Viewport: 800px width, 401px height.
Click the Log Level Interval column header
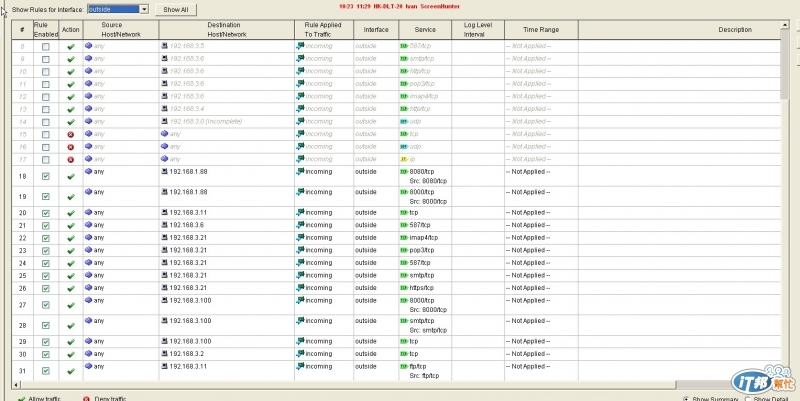click(x=478, y=30)
